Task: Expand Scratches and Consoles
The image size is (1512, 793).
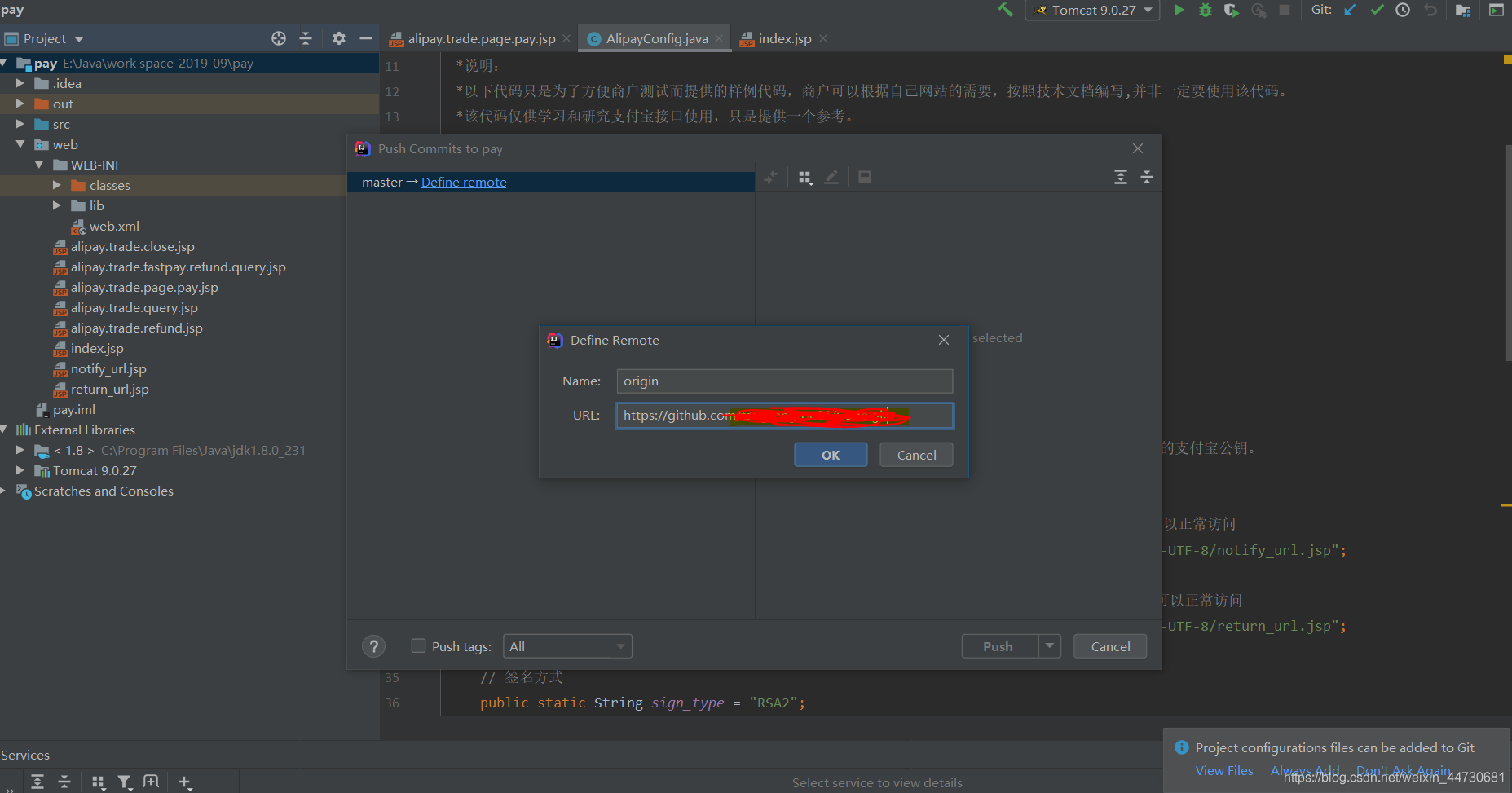Action: (x=3, y=491)
